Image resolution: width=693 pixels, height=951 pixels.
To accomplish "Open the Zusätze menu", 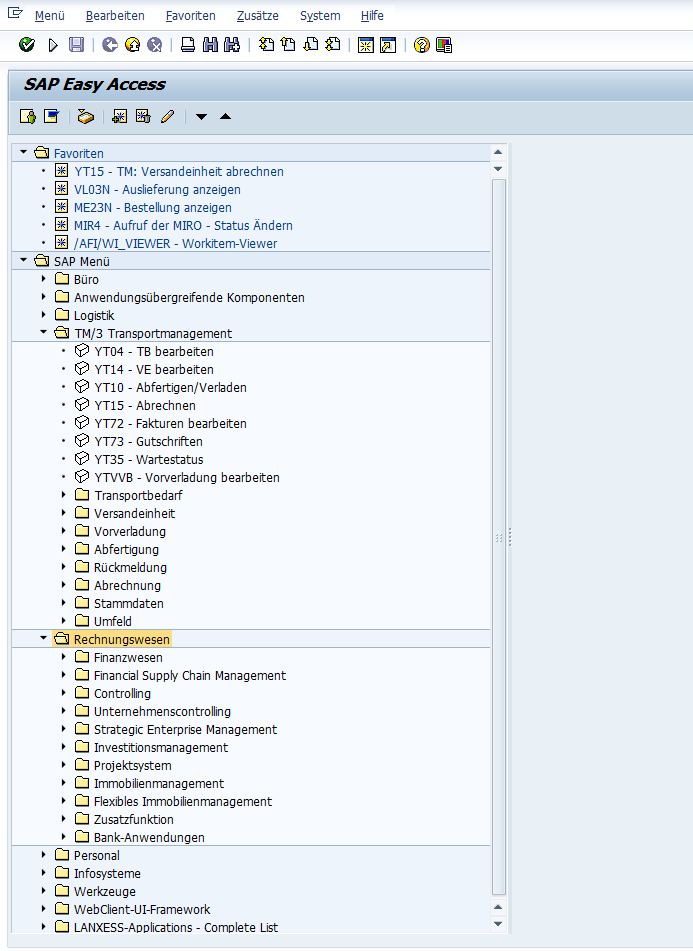I will click(258, 16).
